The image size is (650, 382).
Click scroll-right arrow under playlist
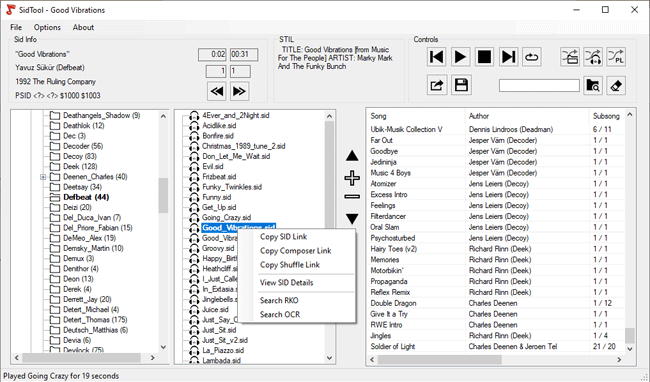tap(619, 360)
